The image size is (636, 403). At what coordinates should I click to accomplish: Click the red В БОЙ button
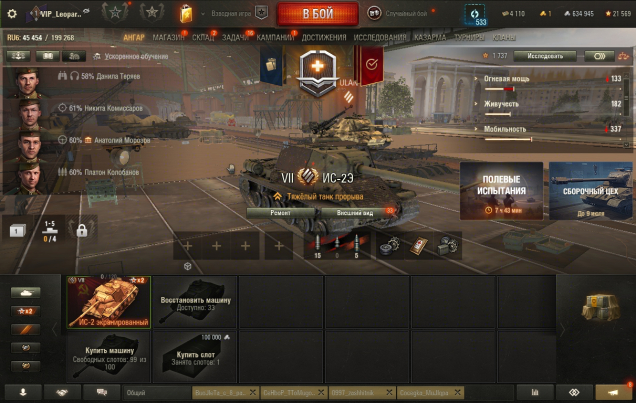click(318, 13)
